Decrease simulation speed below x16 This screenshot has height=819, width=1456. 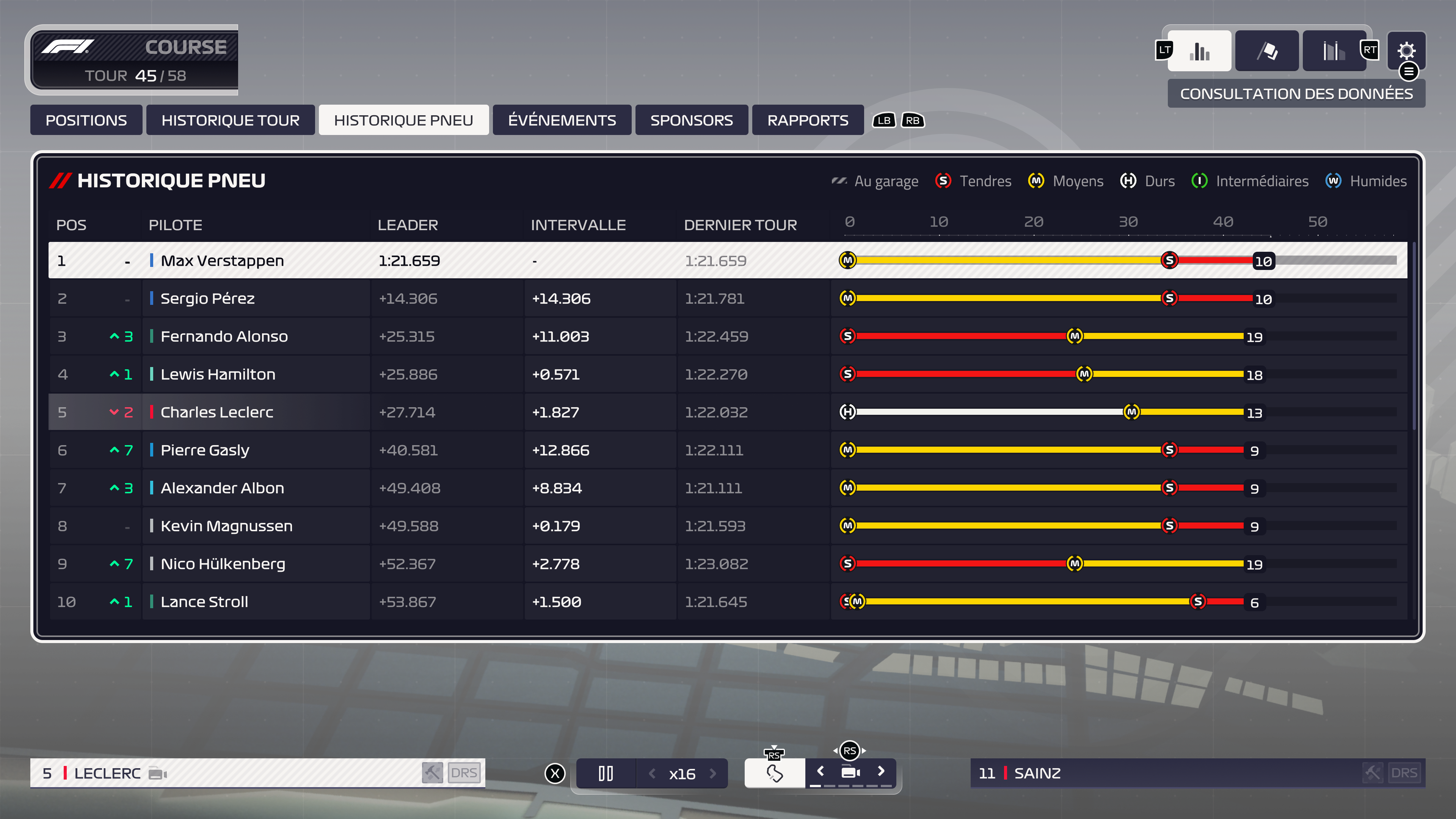coord(652,773)
